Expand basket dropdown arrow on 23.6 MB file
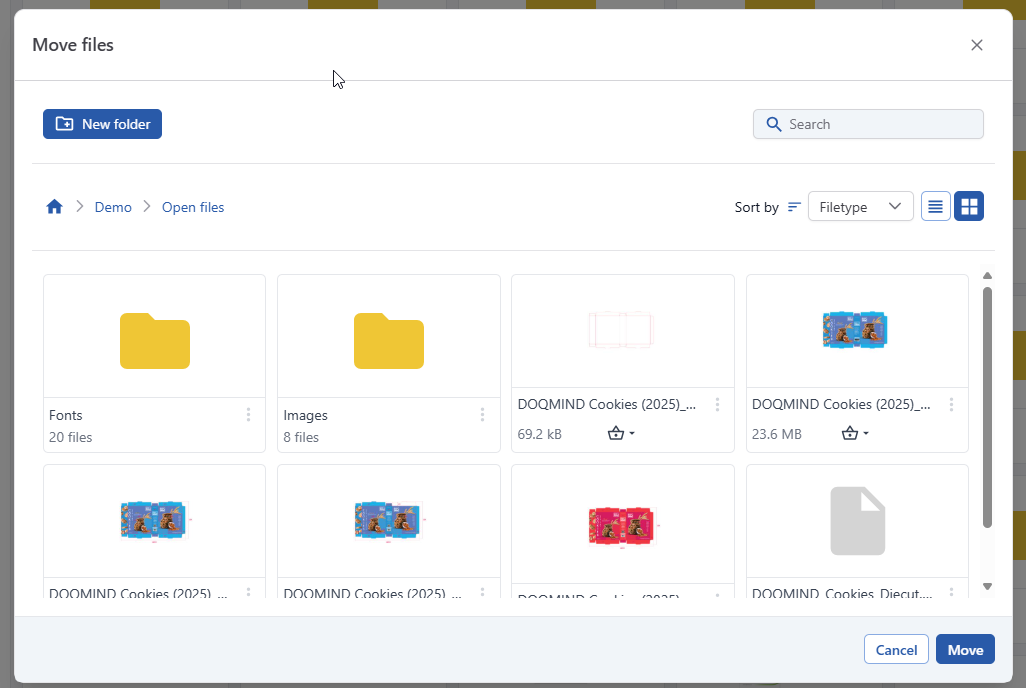 pos(866,434)
